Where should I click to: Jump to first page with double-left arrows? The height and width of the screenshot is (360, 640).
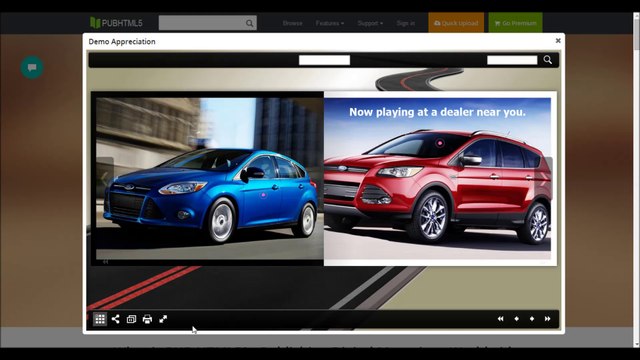(x=501, y=319)
